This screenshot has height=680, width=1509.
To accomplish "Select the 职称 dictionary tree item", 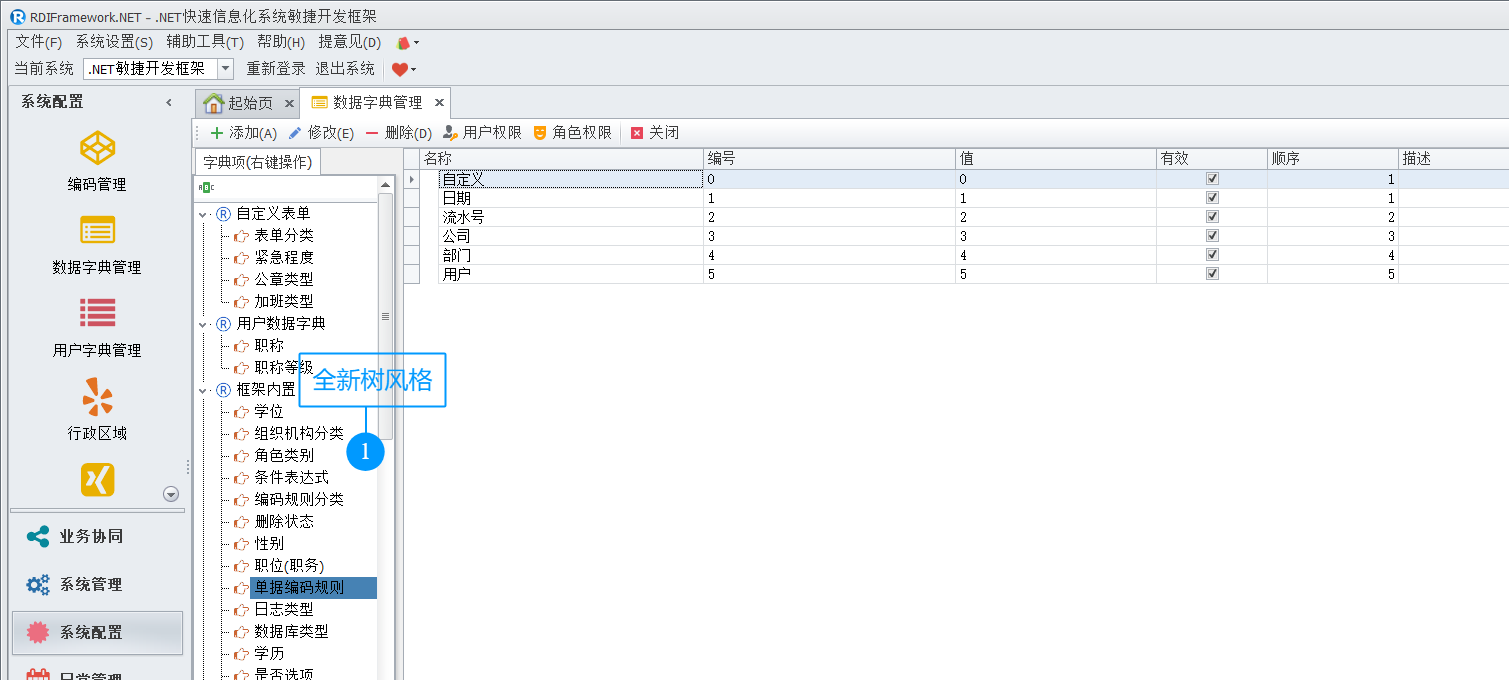I will (x=266, y=345).
